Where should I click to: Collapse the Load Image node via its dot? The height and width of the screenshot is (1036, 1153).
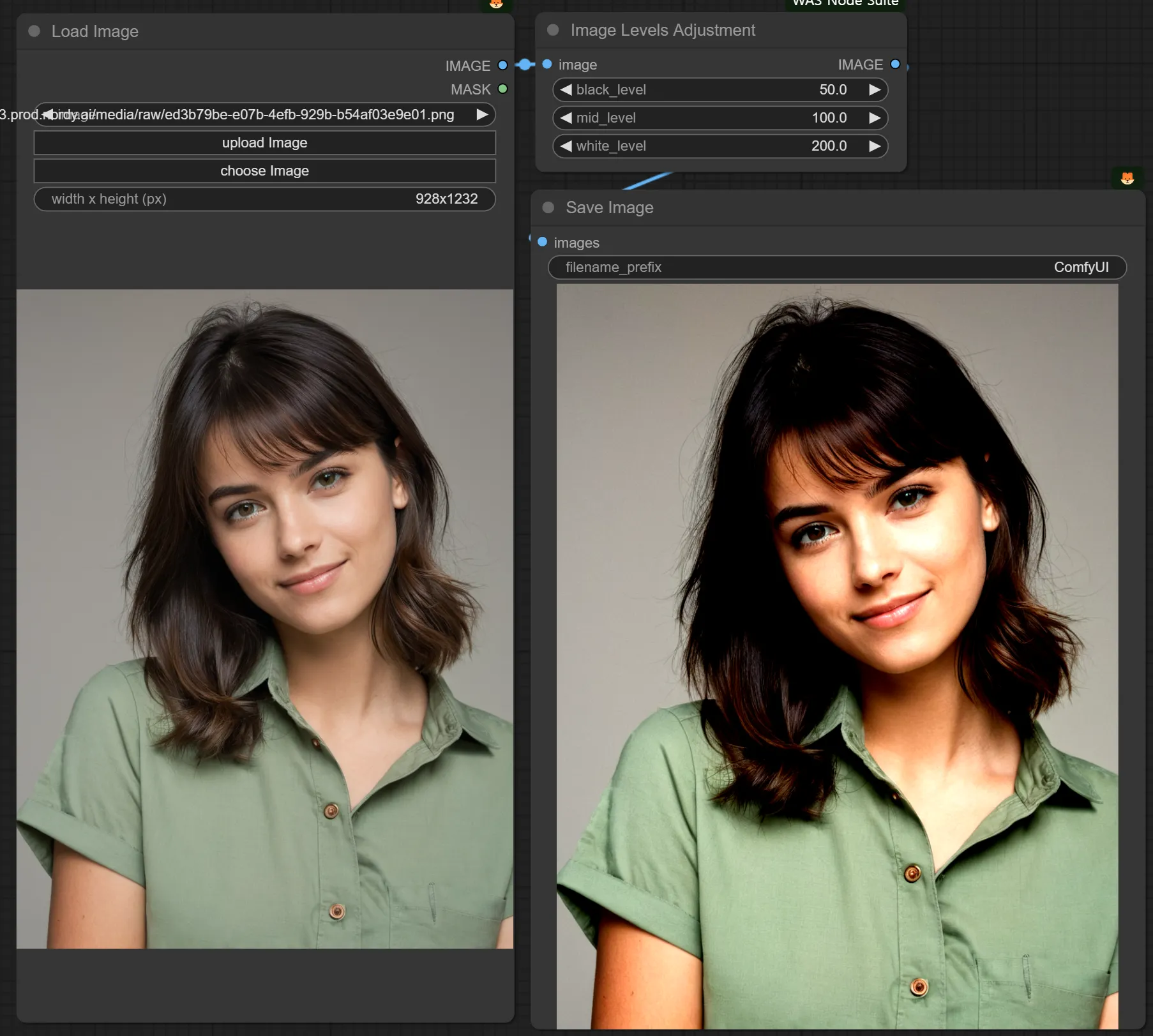34,31
